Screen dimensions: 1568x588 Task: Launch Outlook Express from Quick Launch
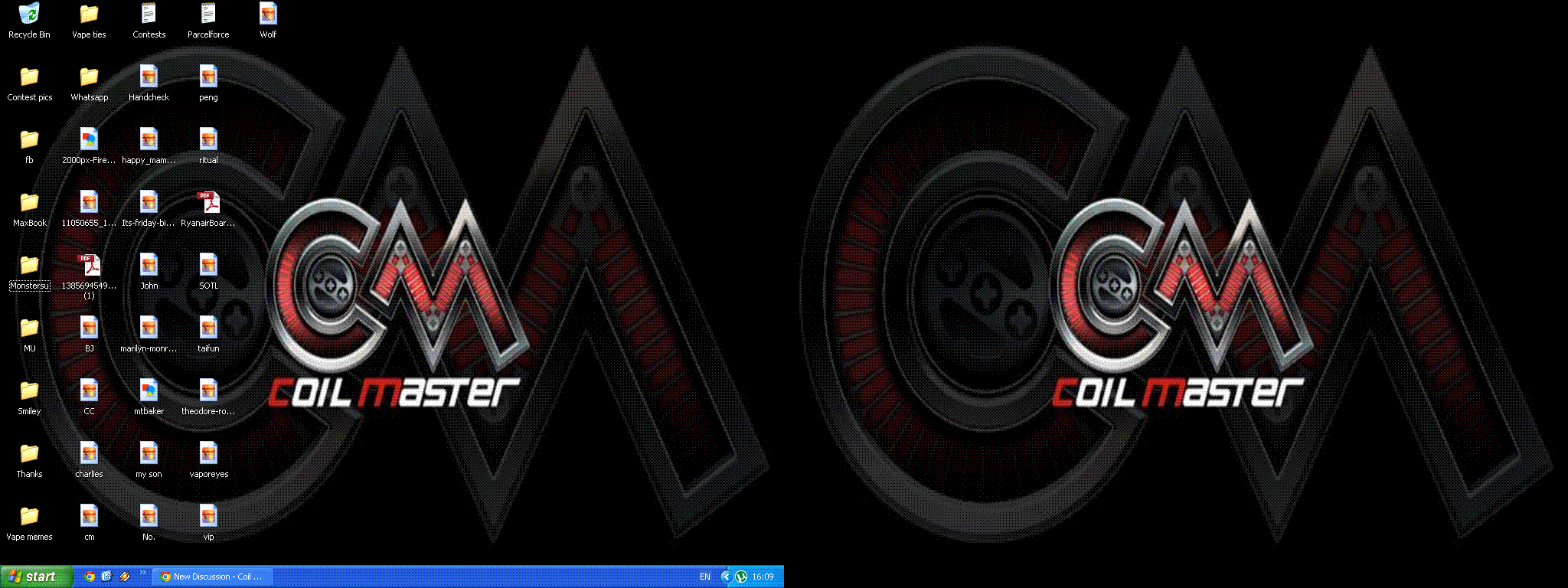(107, 577)
